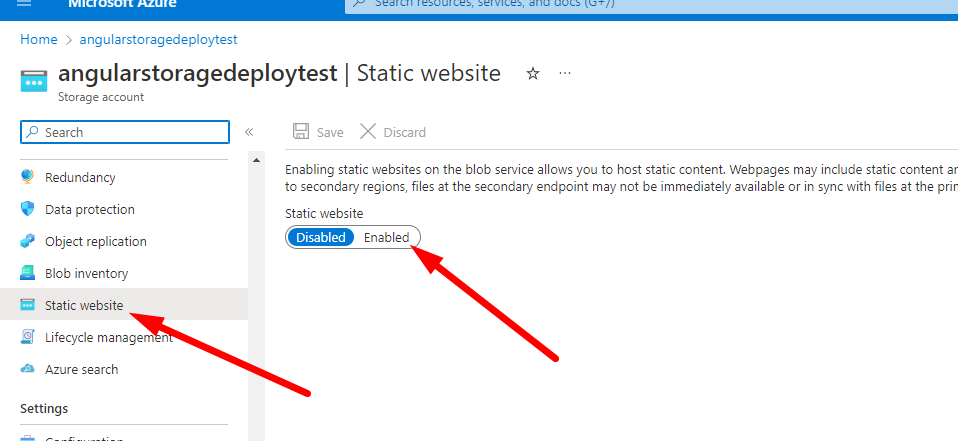Click the Discard button
Screen dimensions: 958x441
click(393, 132)
